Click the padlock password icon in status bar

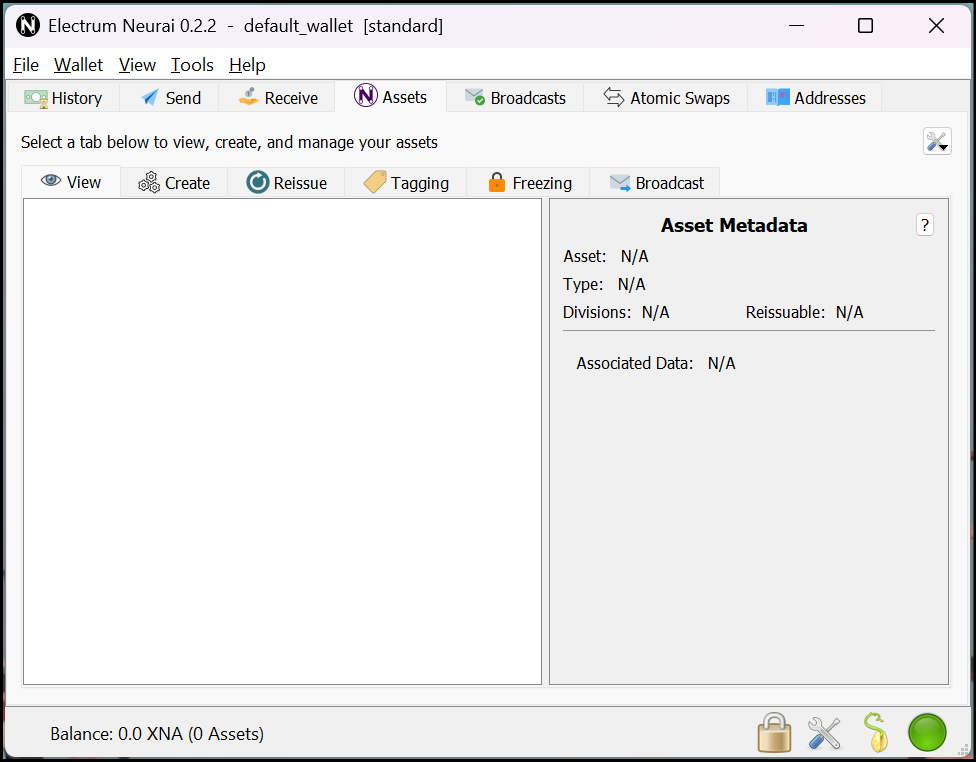(774, 733)
